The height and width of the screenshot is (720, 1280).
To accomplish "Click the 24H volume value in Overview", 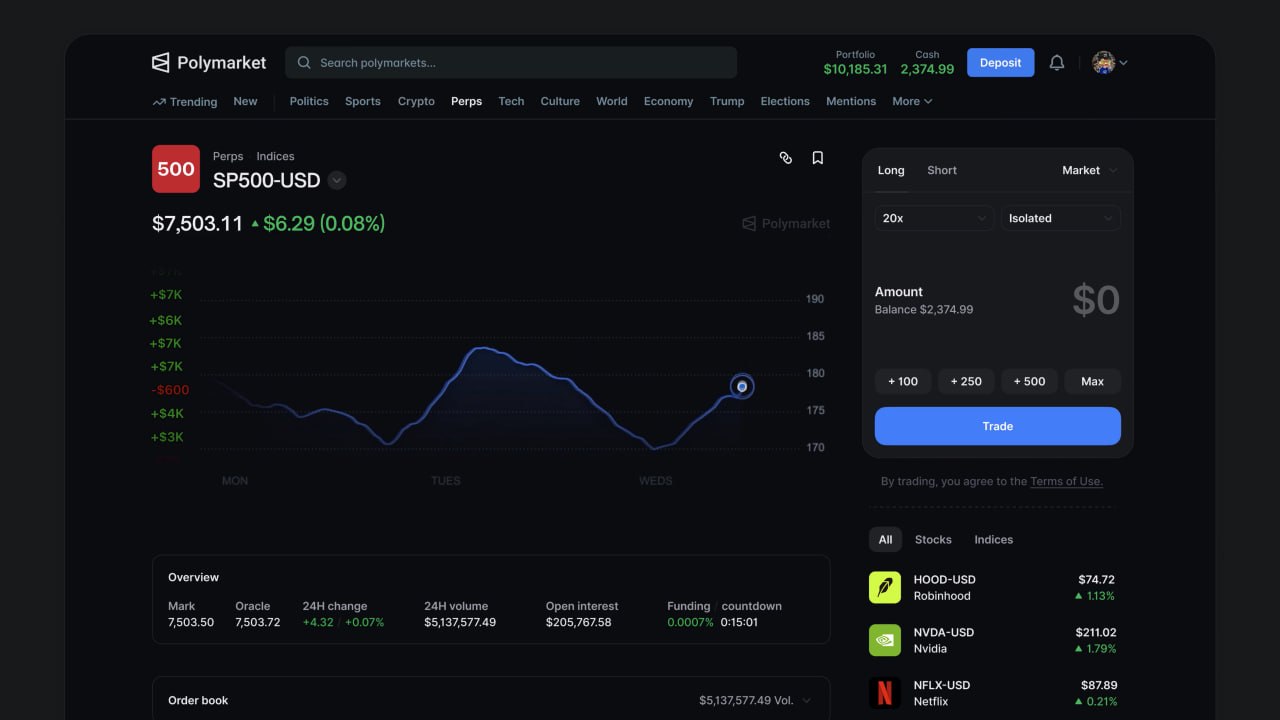I will click(460, 623).
